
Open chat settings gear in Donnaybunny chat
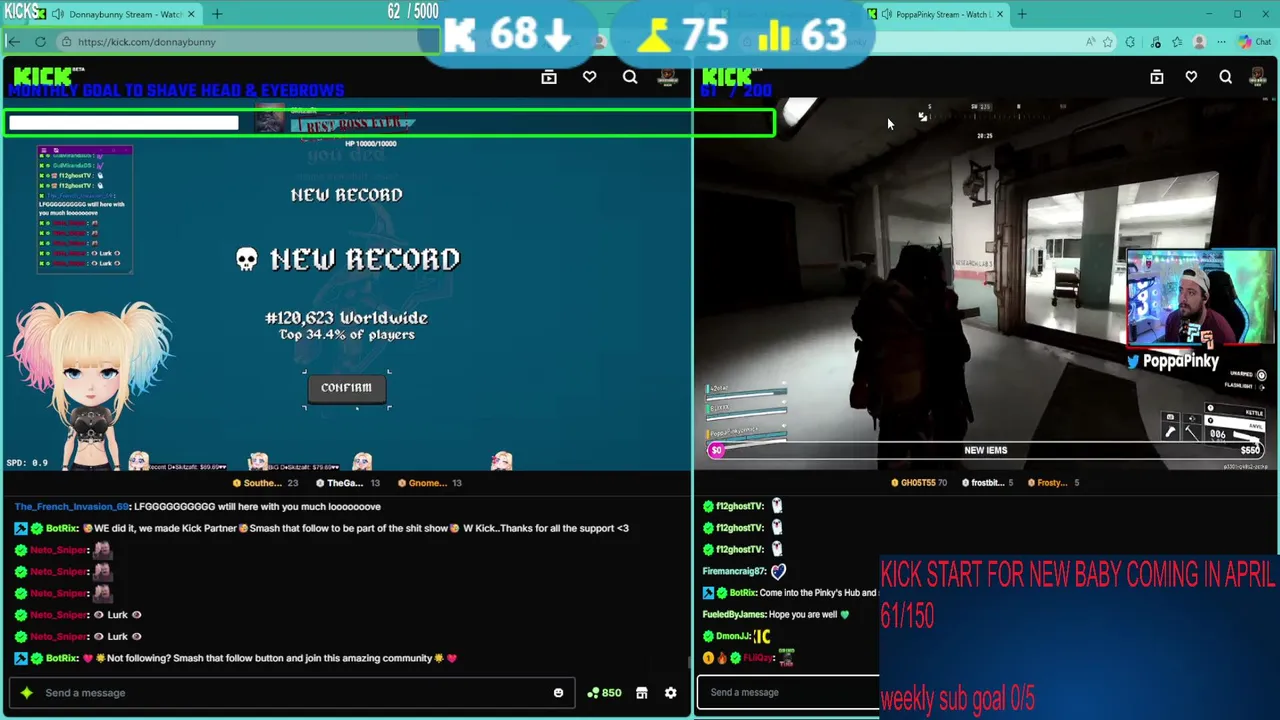point(671,693)
